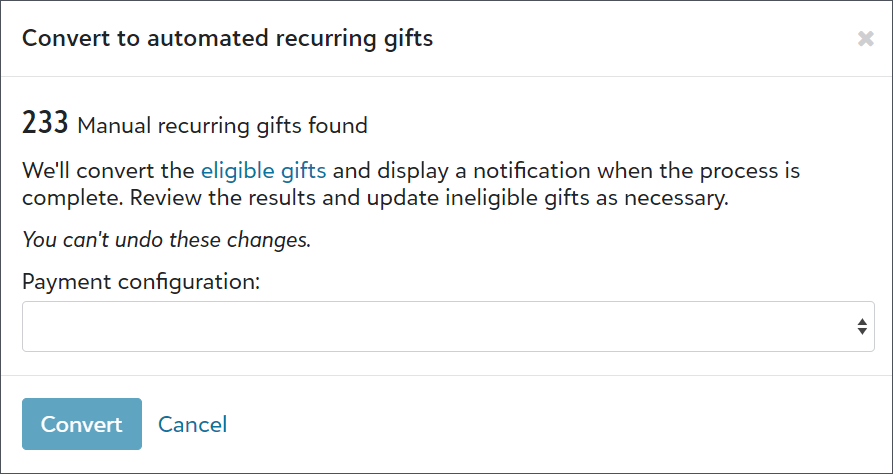Viewport: 893px width, 474px height.
Task: Click the Manual recurring gifts found text
Action: (x=223, y=125)
